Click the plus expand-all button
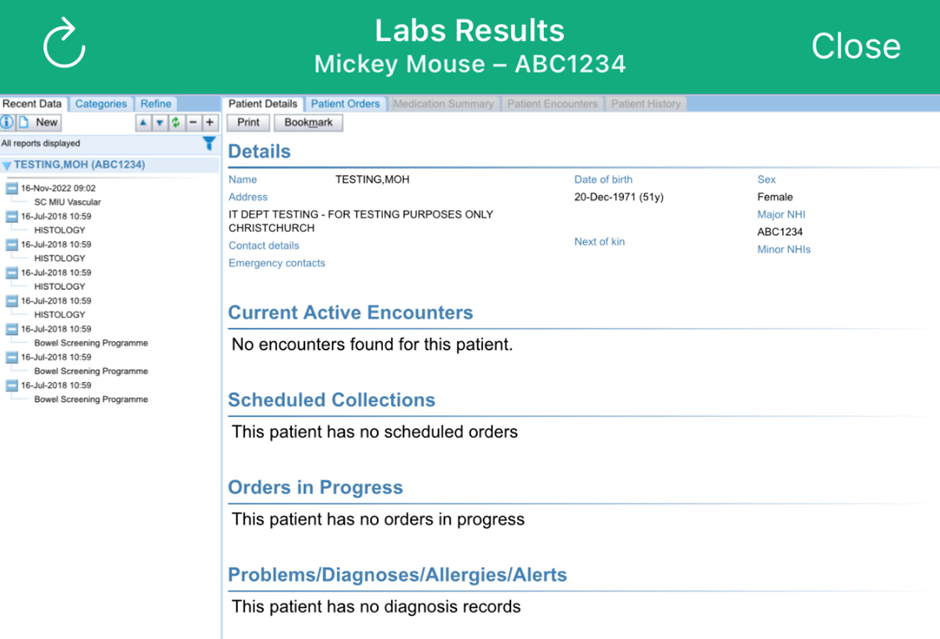Image resolution: width=940 pixels, height=639 pixels. point(209,123)
